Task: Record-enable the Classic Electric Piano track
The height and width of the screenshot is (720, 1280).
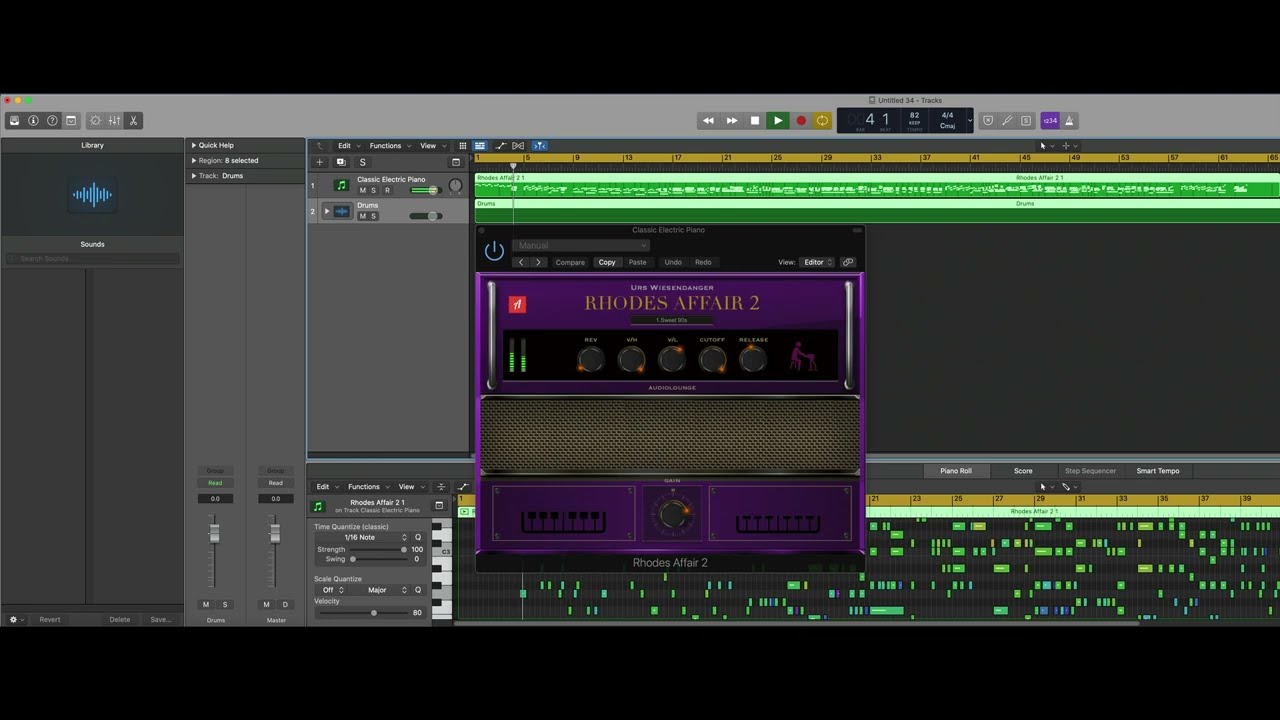Action: pos(387,190)
